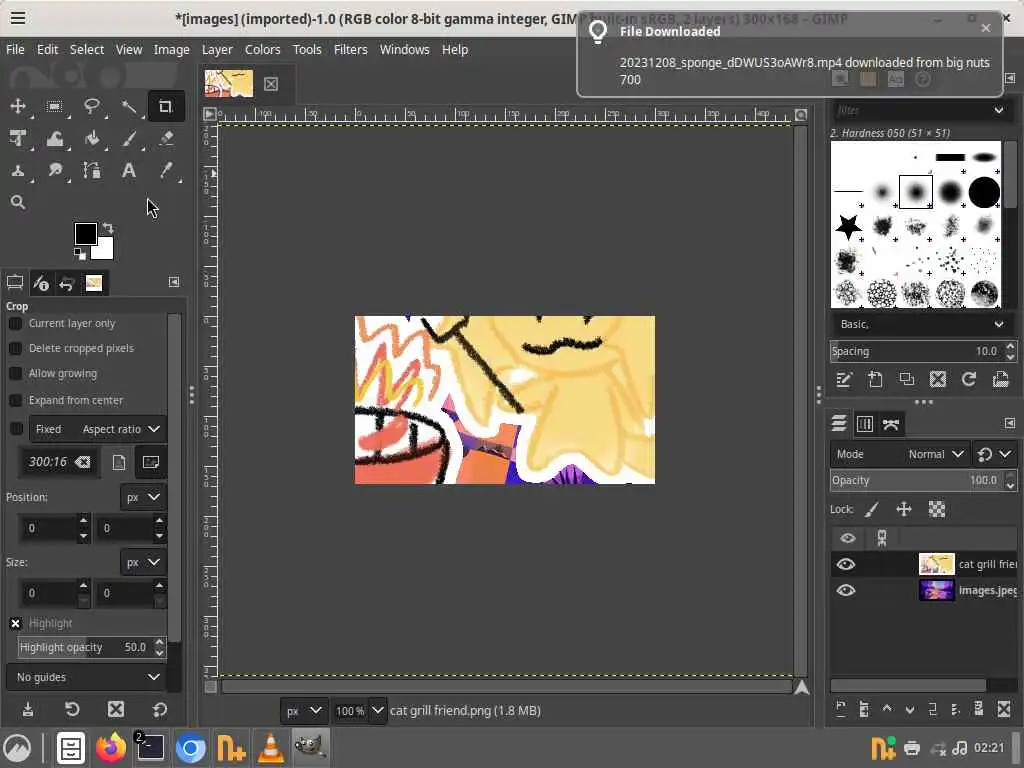
Task: Launch Firefox from the taskbar
Action: [x=110, y=748]
